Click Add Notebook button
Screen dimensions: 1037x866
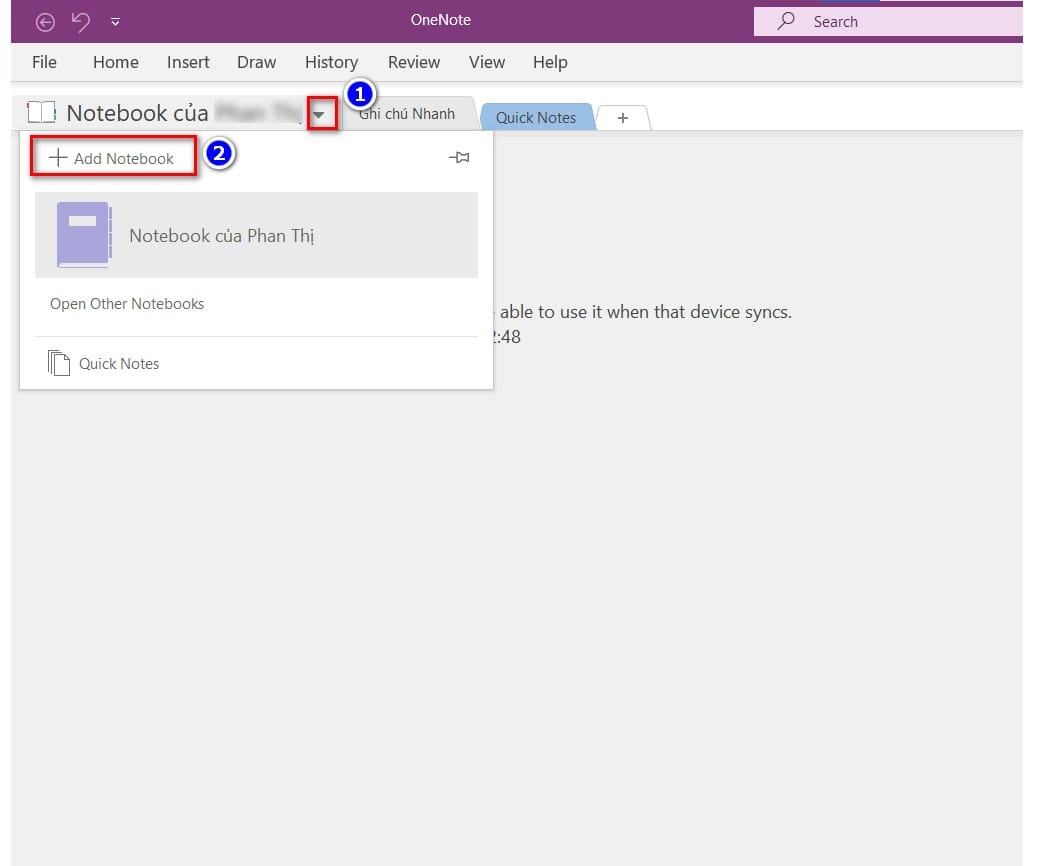(x=112, y=157)
